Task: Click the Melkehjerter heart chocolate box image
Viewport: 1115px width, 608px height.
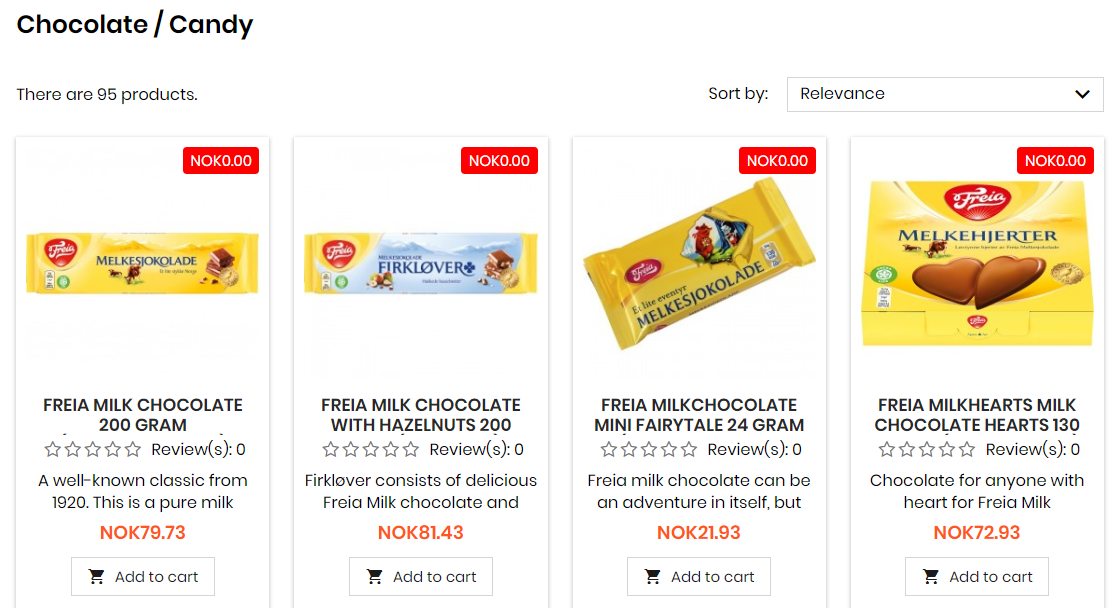Action: point(977,263)
